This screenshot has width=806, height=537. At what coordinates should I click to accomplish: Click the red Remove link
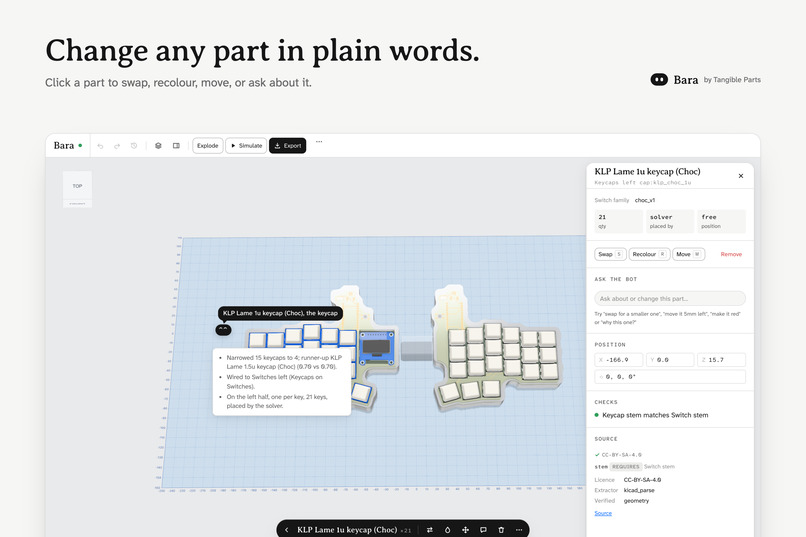[731, 254]
